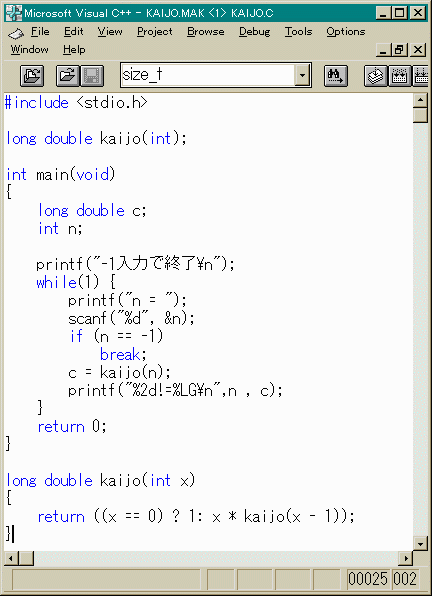Viewport: 432px width, 596px height.
Task: Click the Project Files toolbar icon
Action: [32, 75]
